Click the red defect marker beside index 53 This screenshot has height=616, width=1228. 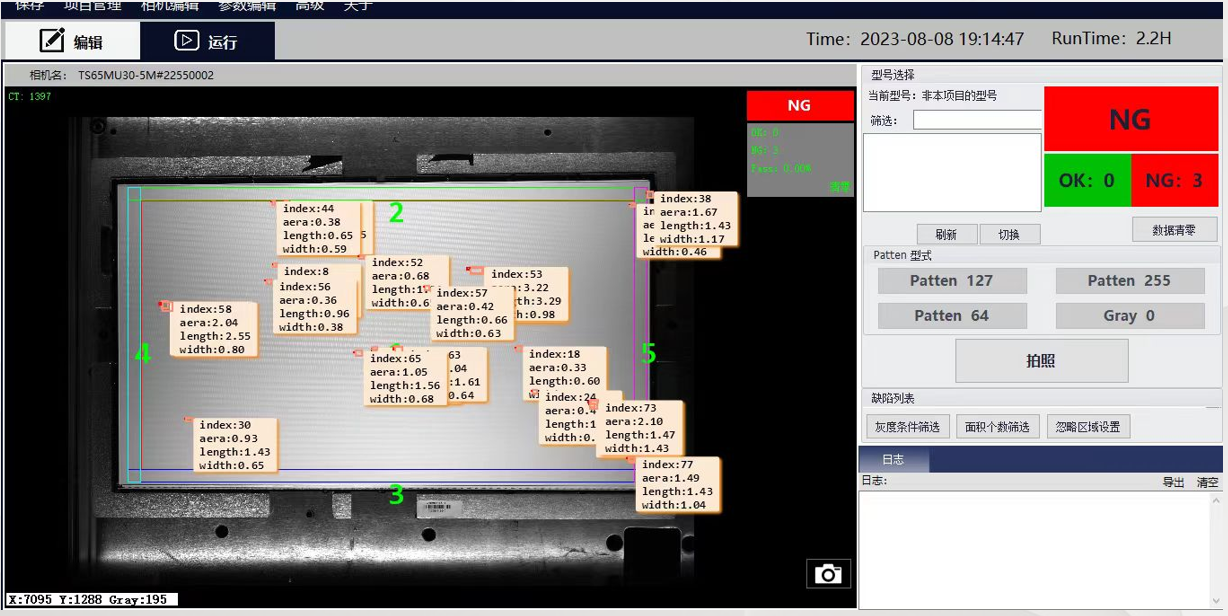point(475,271)
